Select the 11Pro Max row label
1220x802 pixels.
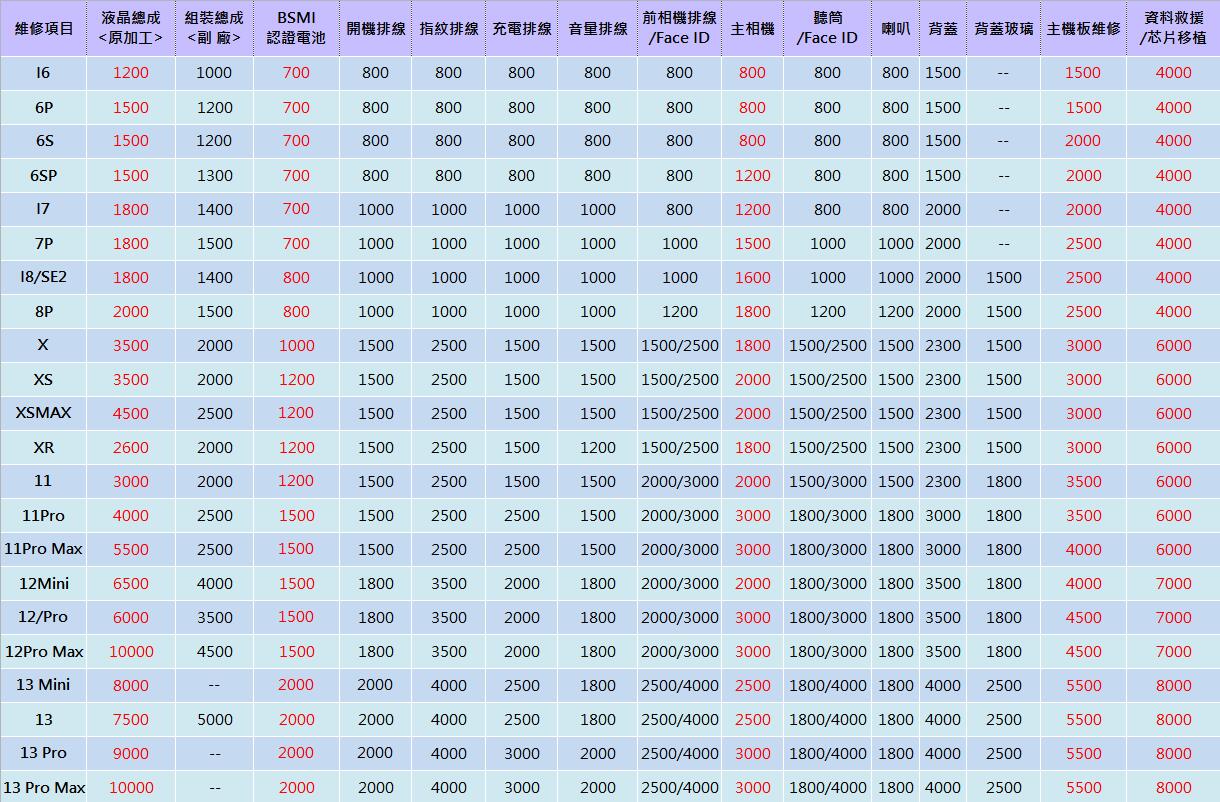click(x=44, y=549)
